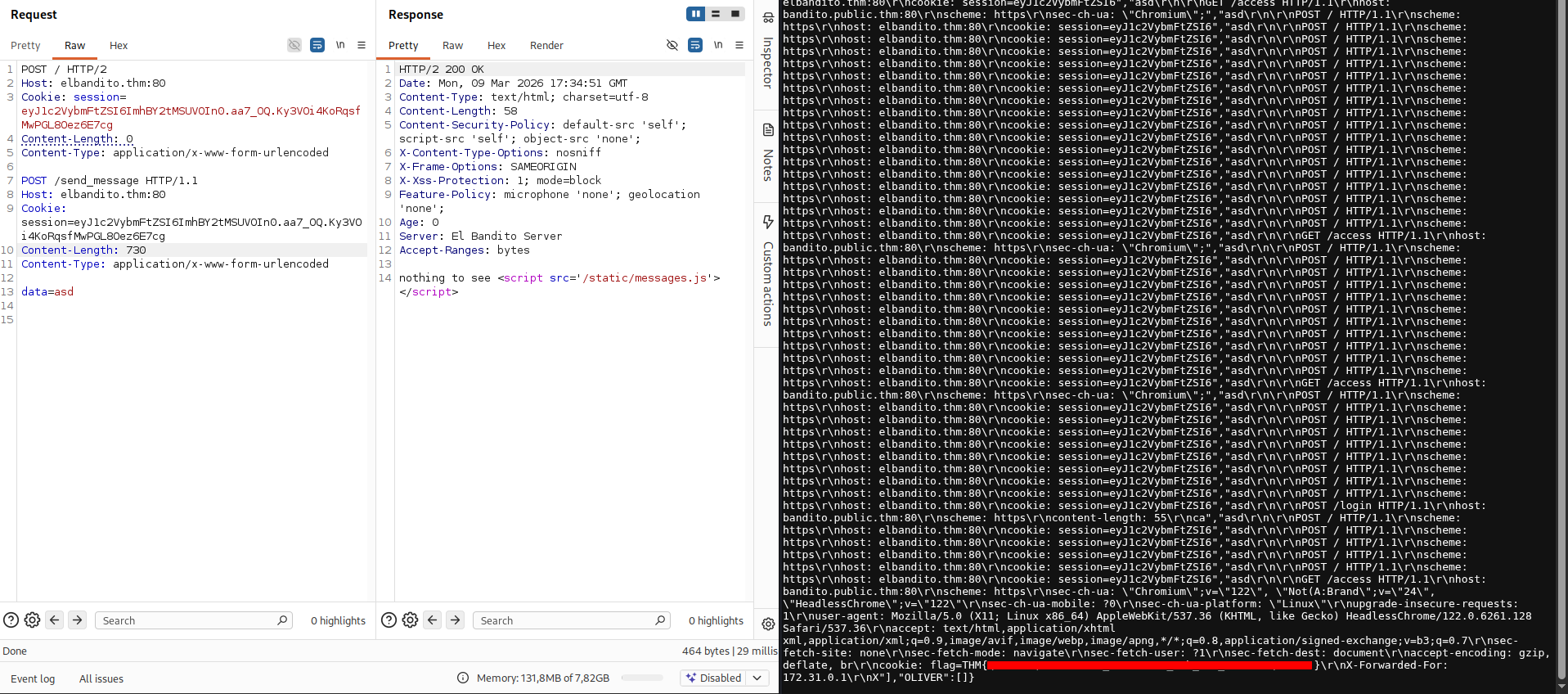Image resolution: width=1568 pixels, height=694 pixels.
Task: Select side-by-side layout view icon
Action: click(x=696, y=14)
